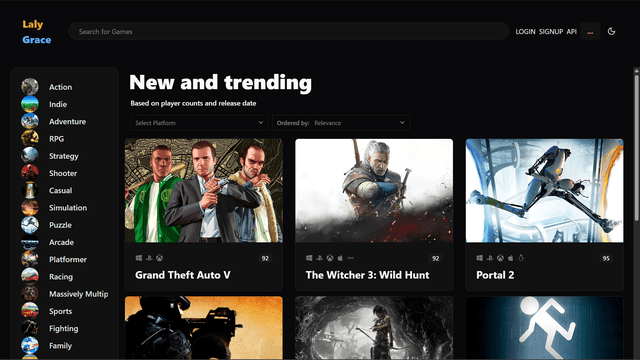Open the Grand Theft Auto V title
Screen dimensions: 640x360
(183, 275)
